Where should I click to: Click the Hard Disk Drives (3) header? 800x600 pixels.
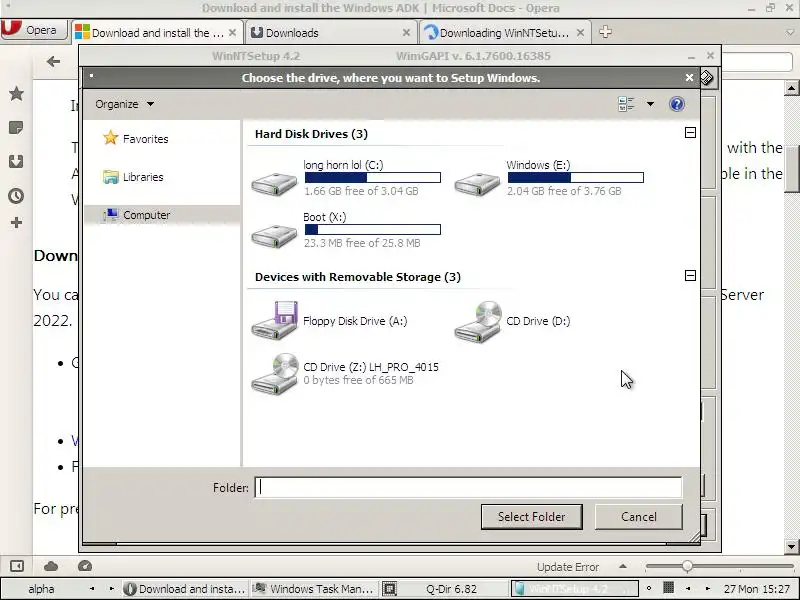pyautogui.click(x=311, y=134)
